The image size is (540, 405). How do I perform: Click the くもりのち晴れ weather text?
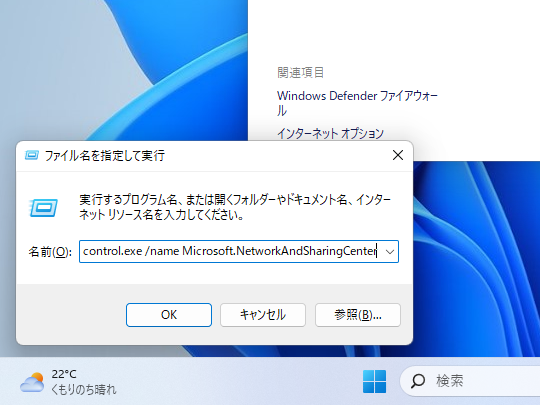pos(84,390)
